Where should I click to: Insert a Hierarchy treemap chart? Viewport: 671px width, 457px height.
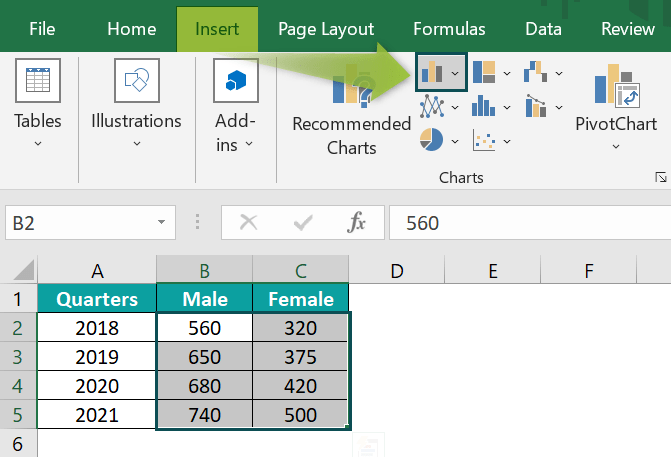(484, 72)
